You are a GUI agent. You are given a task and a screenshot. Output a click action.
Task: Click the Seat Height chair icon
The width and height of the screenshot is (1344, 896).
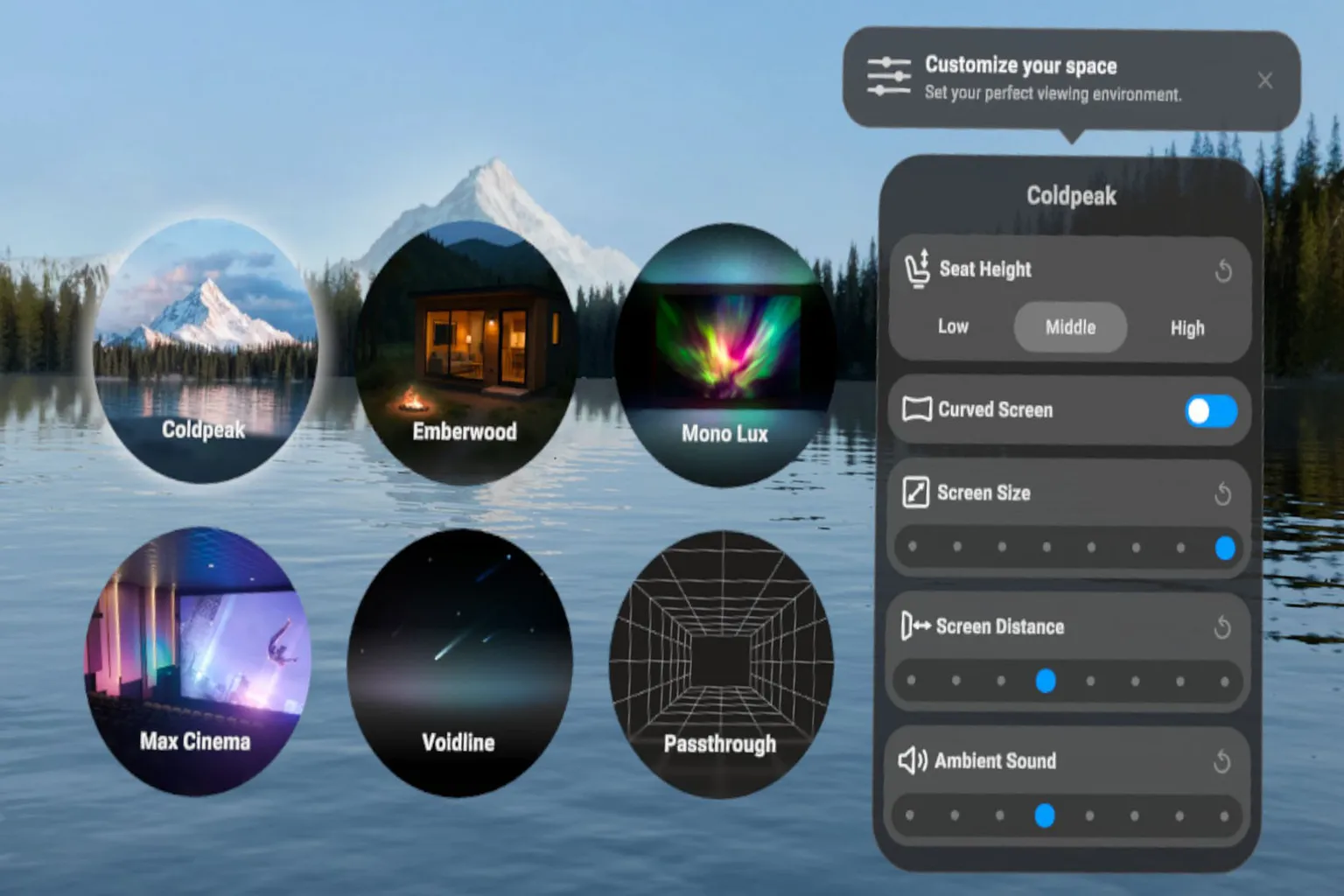point(917,269)
